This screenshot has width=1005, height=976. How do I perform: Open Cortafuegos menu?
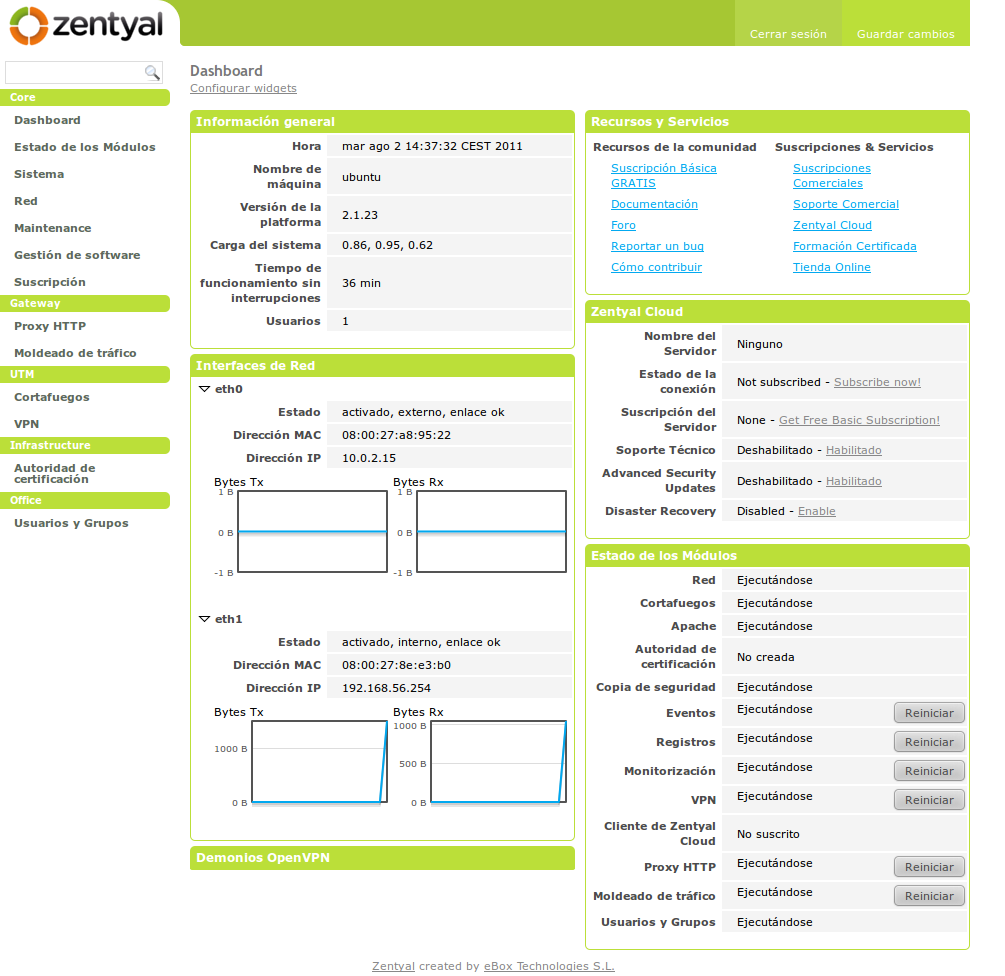click(x=52, y=397)
